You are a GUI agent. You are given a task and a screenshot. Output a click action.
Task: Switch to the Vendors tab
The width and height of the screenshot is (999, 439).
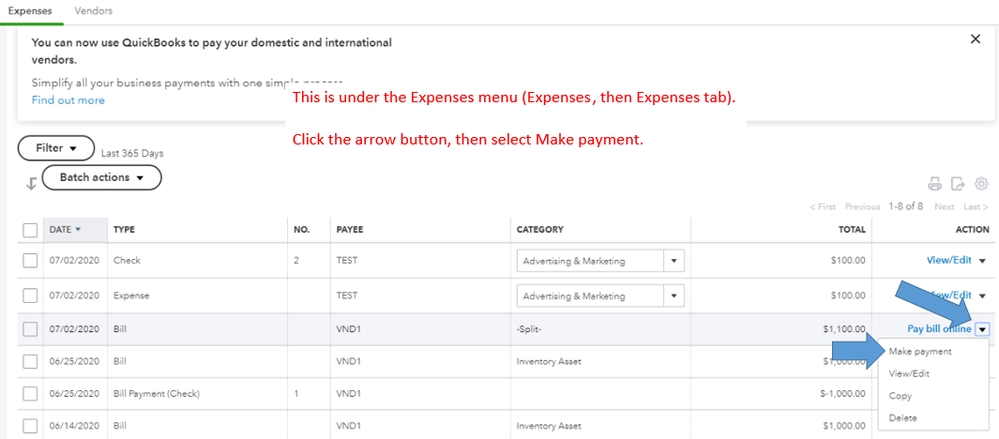(94, 11)
